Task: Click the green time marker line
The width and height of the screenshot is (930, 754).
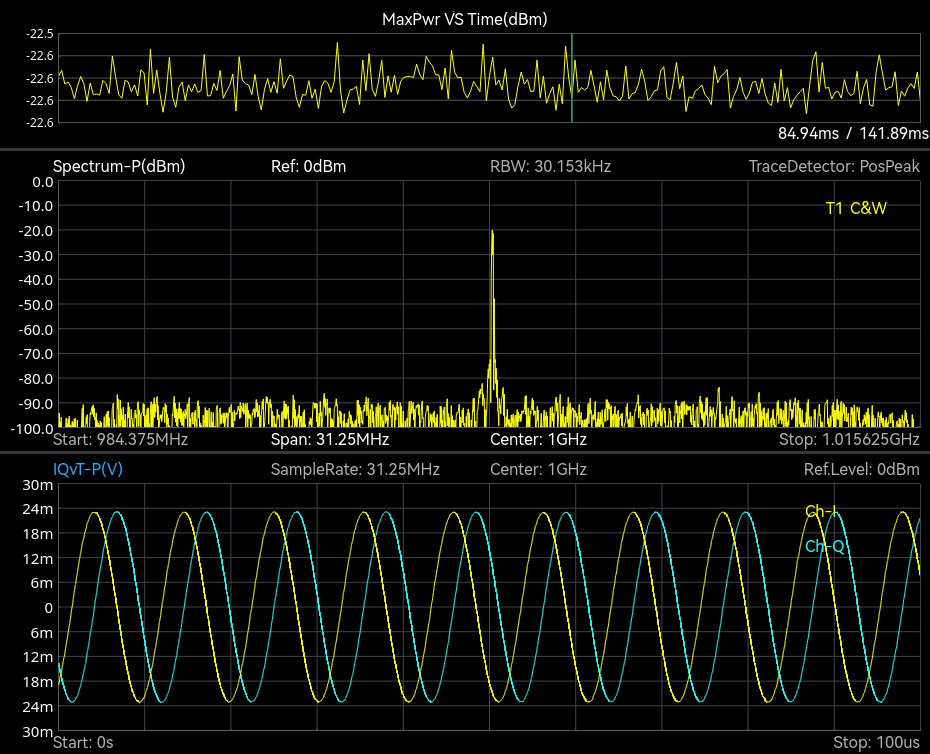Action: point(572,78)
